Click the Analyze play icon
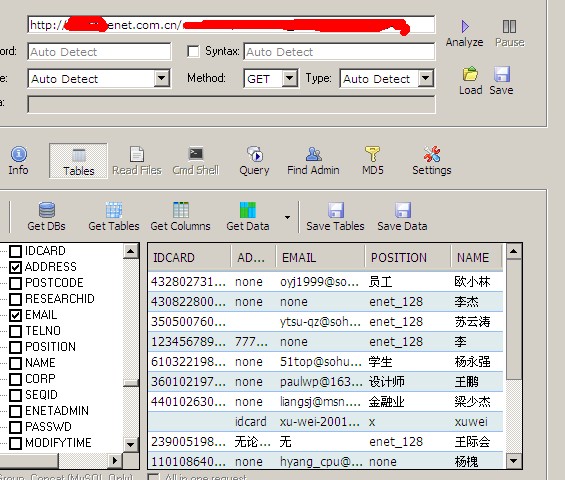 pos(465,27)
